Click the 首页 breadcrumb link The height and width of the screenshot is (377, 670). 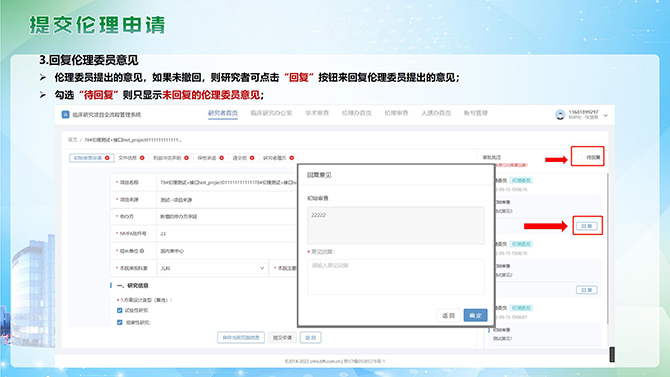[x=73, y=140]
